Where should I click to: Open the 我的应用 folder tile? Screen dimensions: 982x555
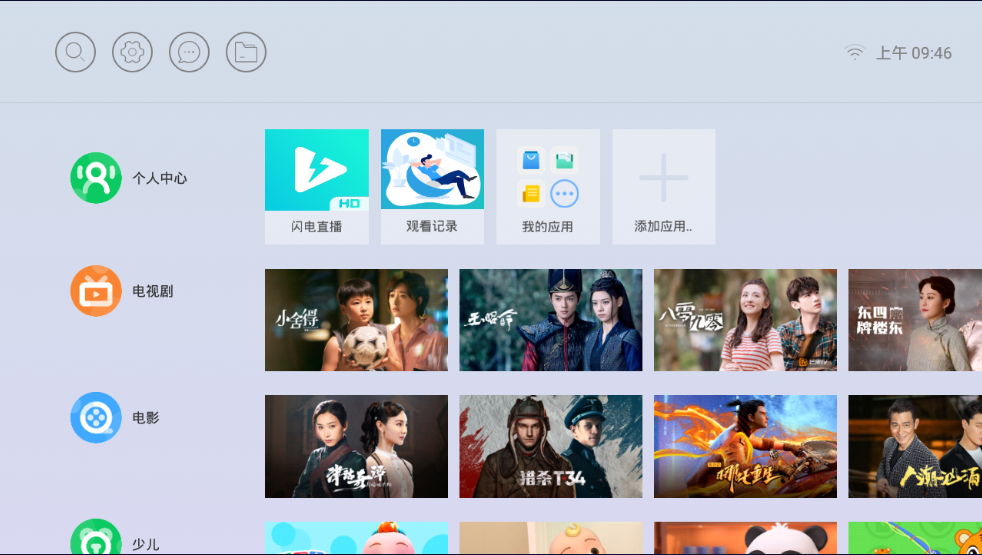click(548, 187)
